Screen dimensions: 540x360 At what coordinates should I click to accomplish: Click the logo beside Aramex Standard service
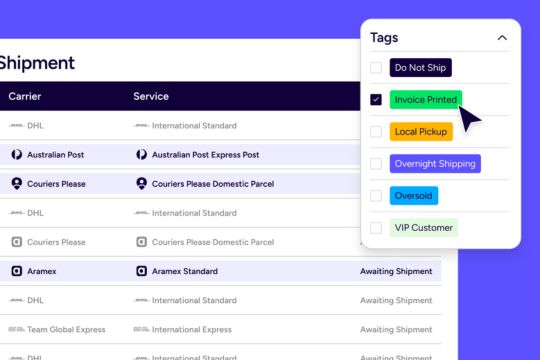141,271
